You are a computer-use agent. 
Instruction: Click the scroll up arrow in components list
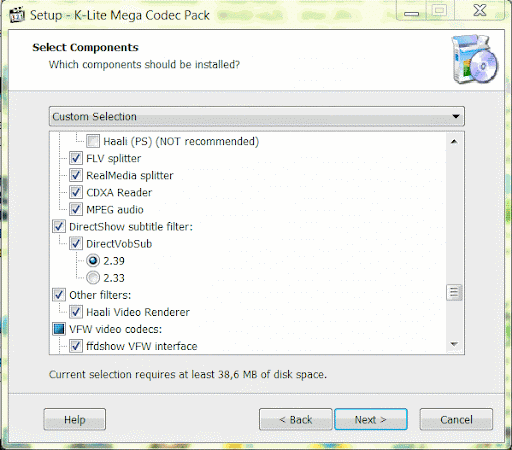tap(454, 142)
